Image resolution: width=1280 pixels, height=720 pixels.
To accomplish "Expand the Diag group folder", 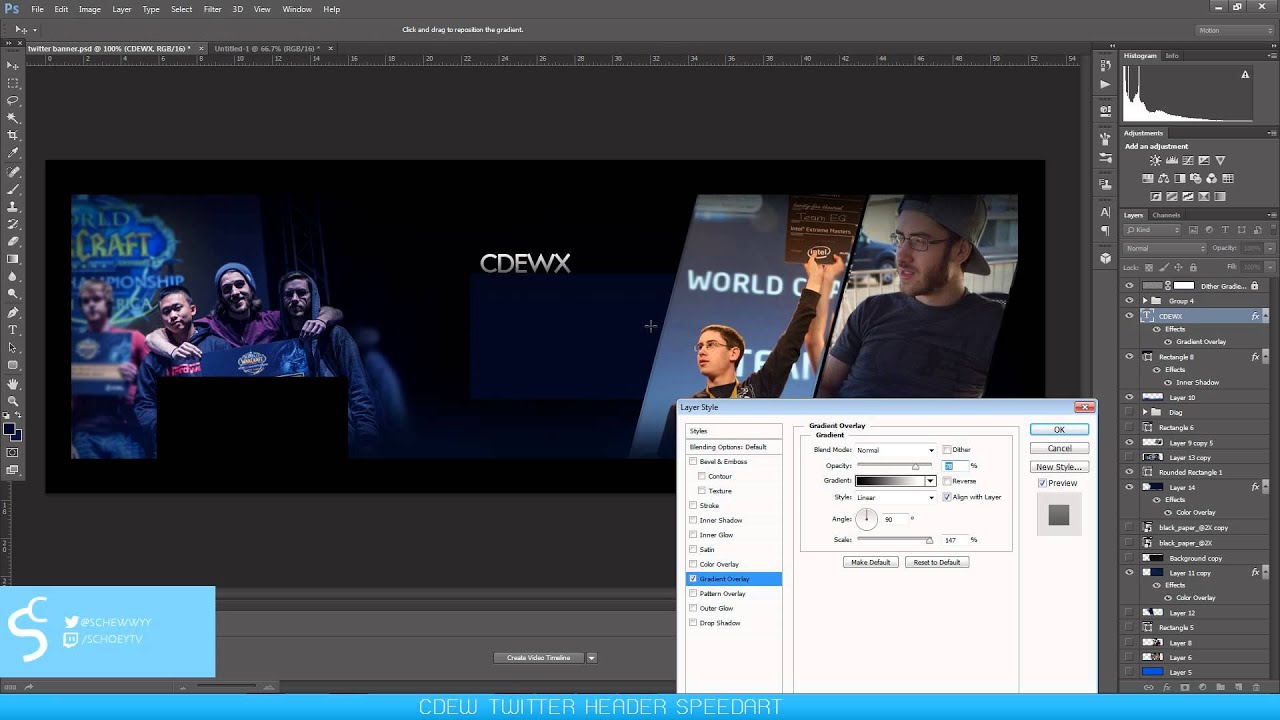I will click(1144, 412).
